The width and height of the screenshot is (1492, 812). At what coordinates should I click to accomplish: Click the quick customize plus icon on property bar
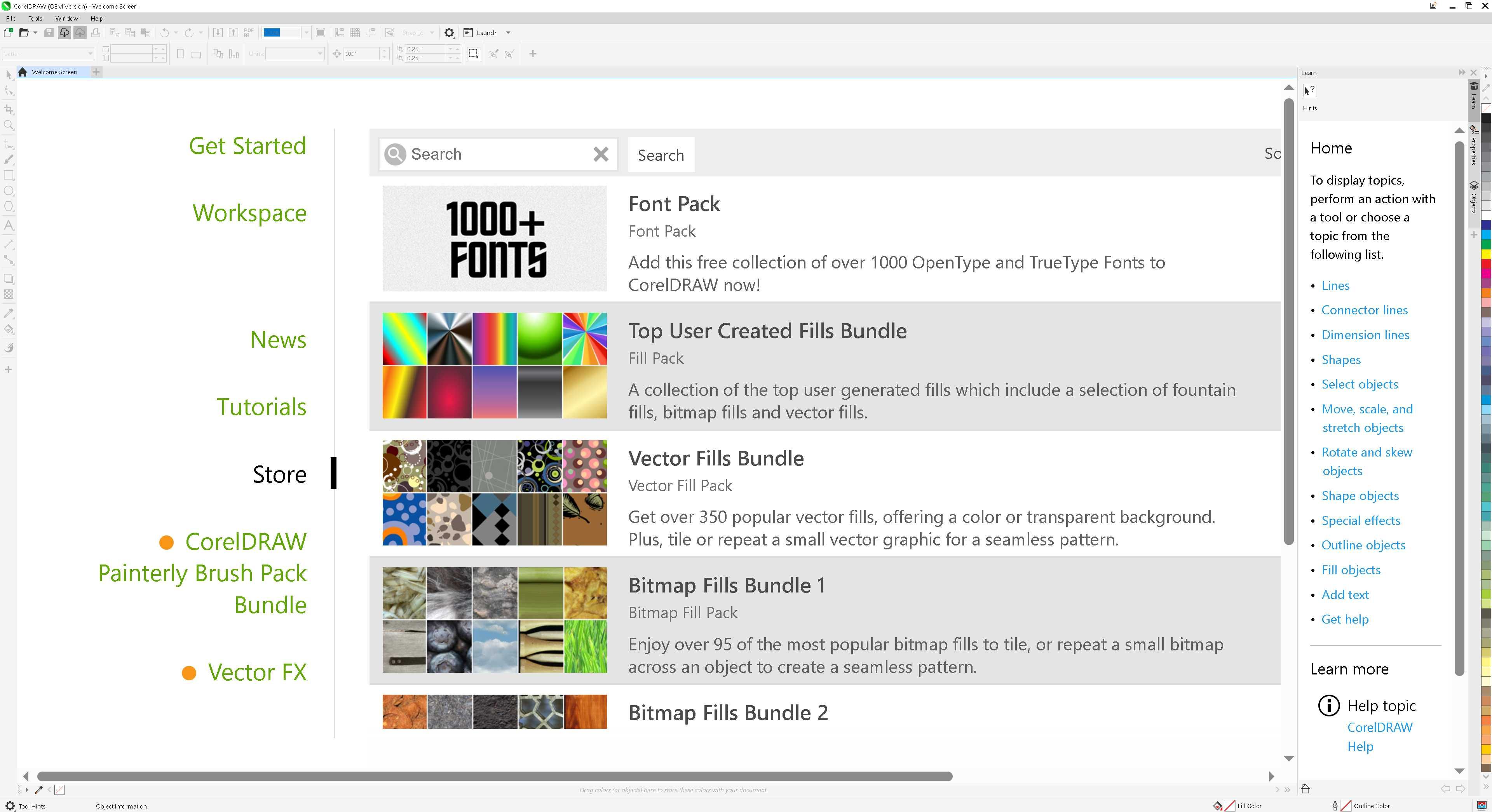click(533, 54)
